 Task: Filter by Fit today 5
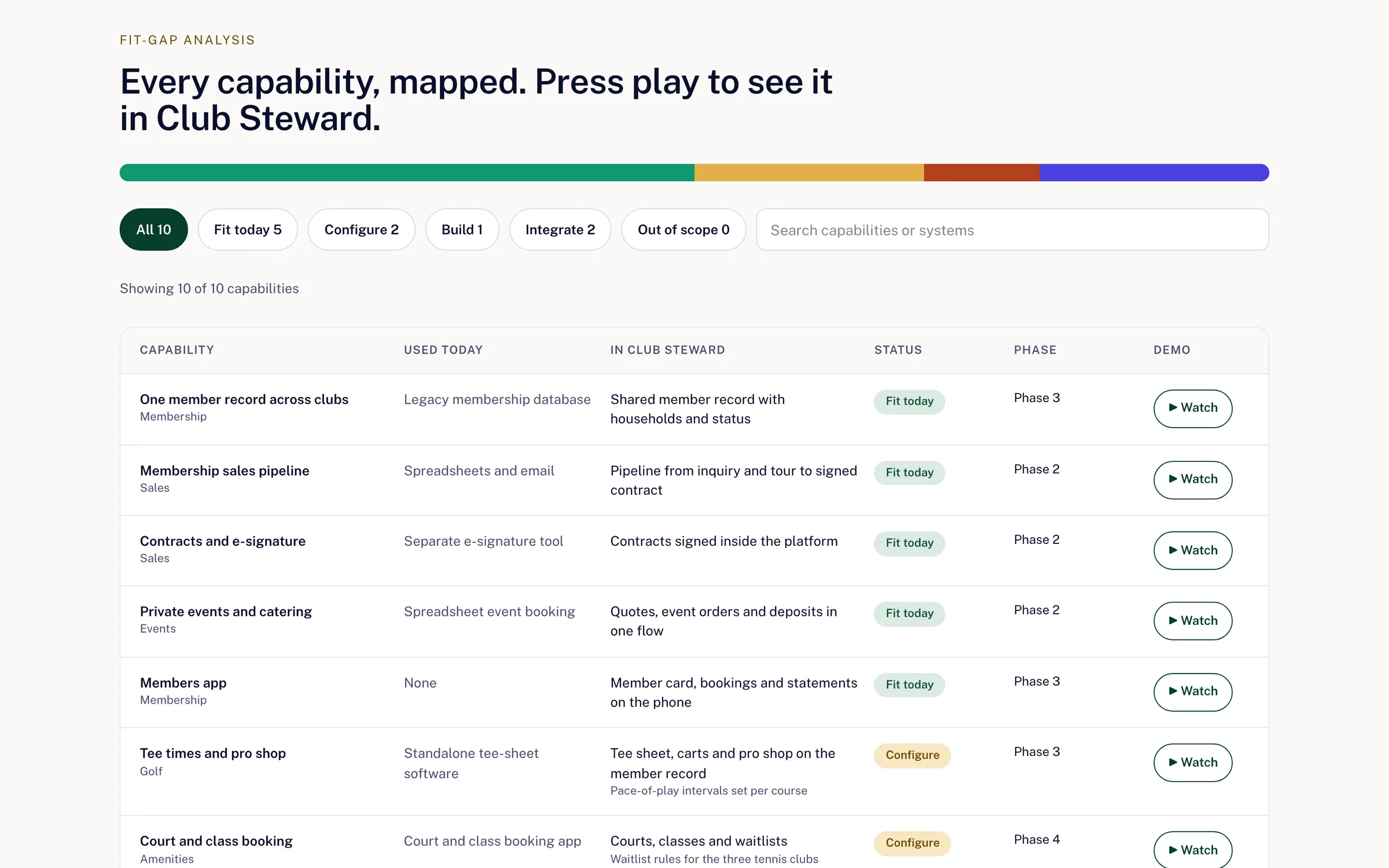(248, 230)
